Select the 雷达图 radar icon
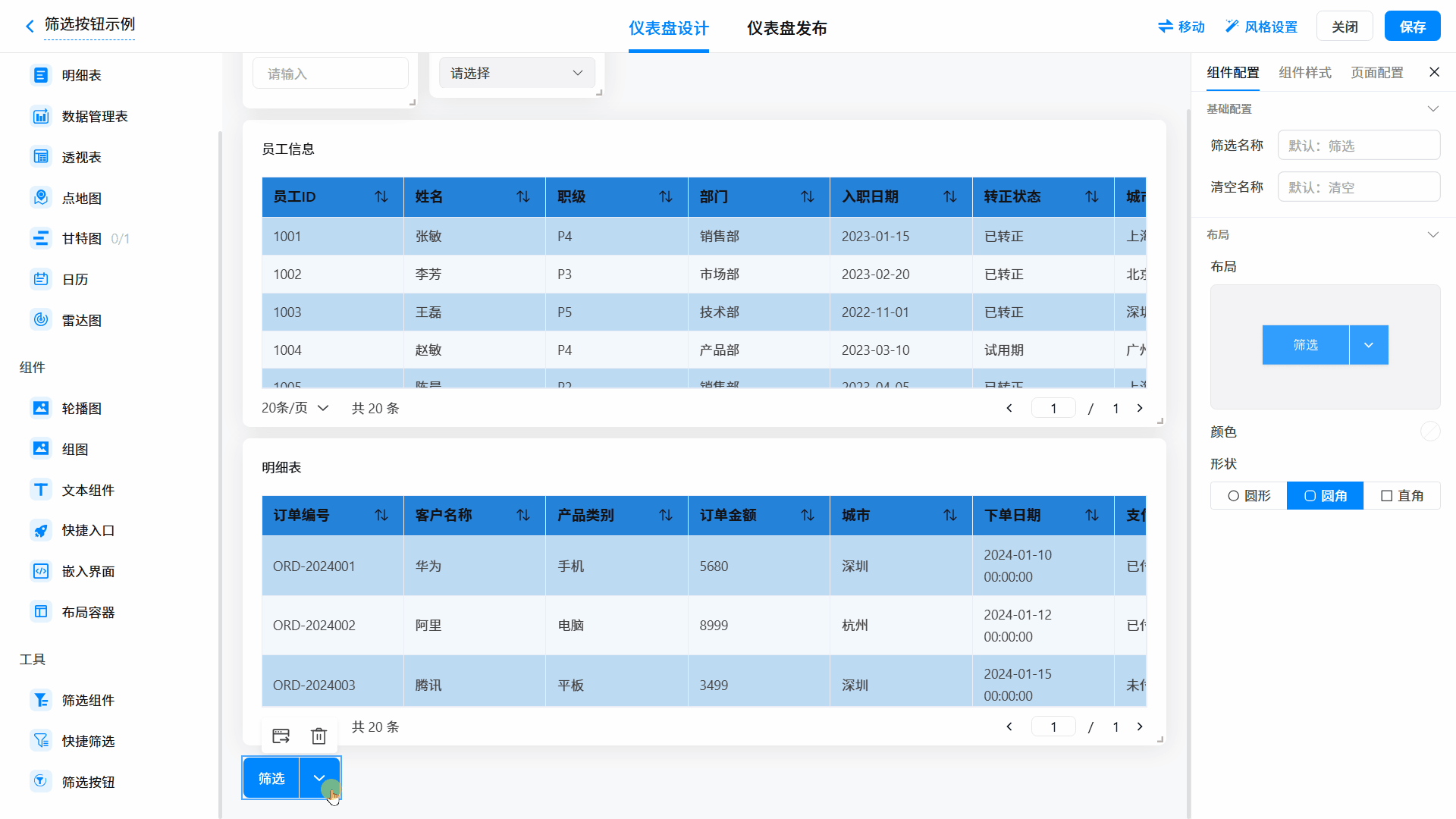The image size is (1456, 819). 41,320
